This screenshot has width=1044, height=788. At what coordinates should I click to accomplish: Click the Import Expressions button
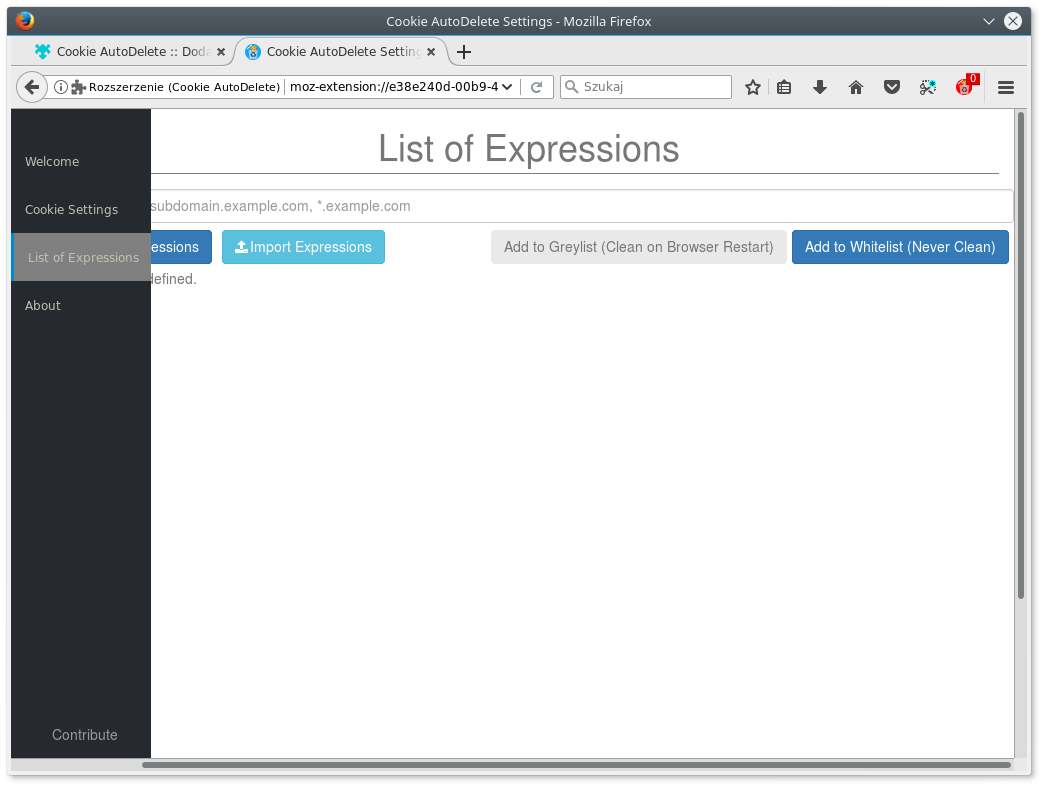coord(303,247)
